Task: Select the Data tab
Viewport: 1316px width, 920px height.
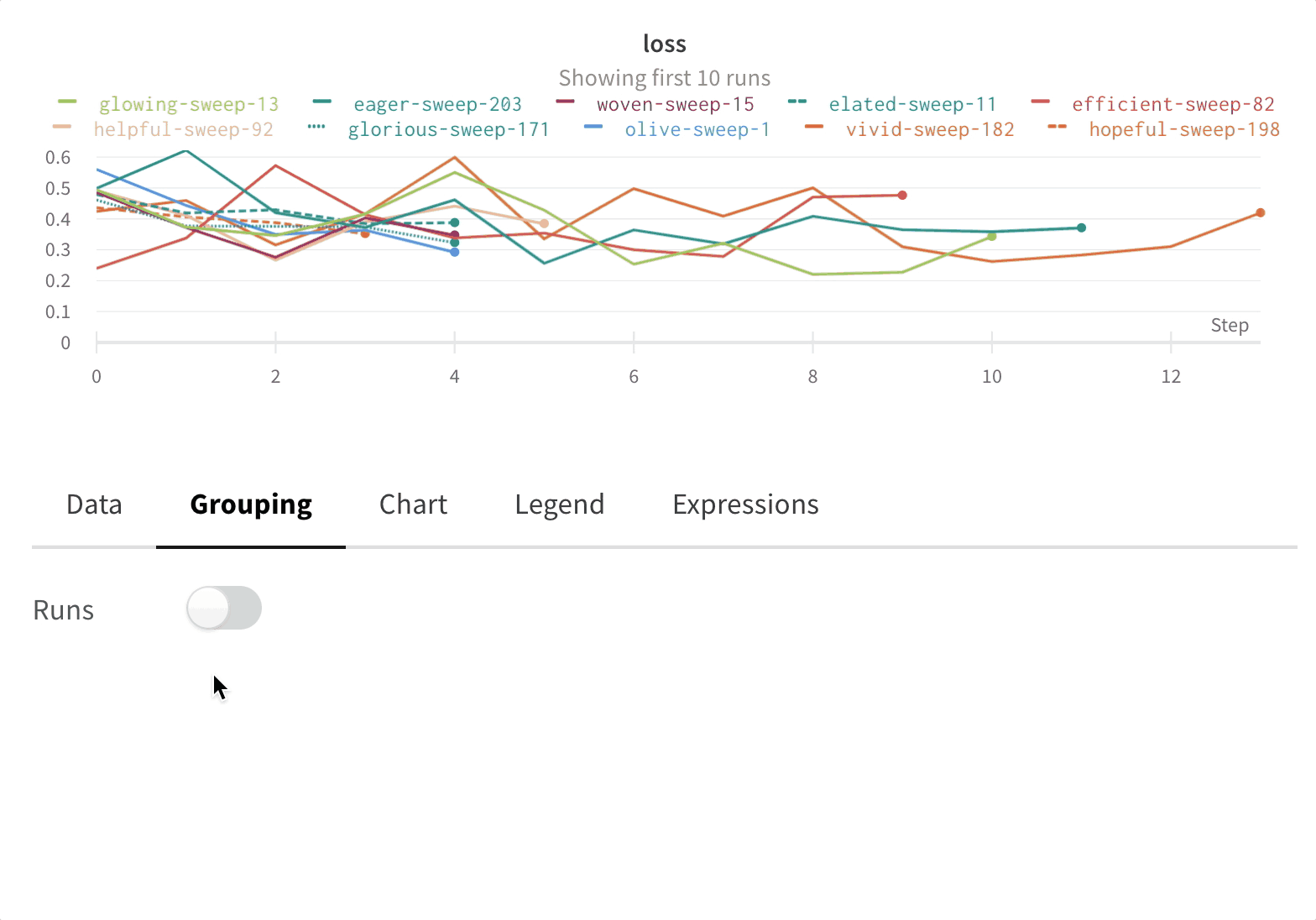Action: (93, 504)
